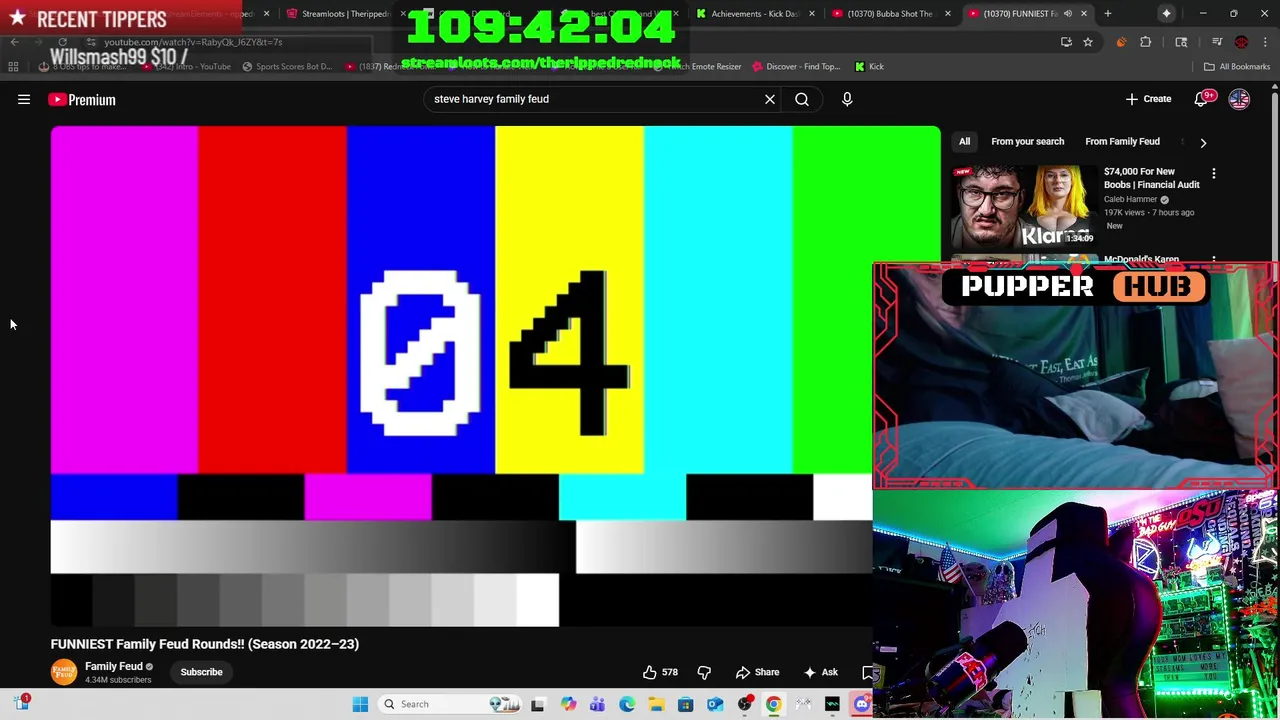The image size is (1280, 720).
Task: Open the widgets icon with badge
Action: [22, 703]
